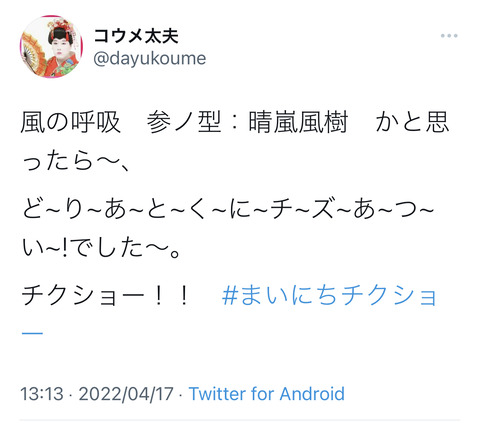
Task: Open the three-dot more options menu
Action: coord(449,36)
